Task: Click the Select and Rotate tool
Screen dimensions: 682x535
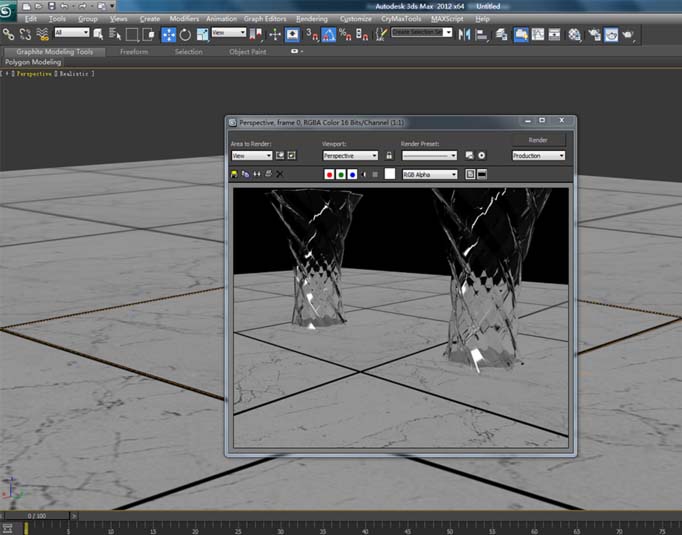Action: click(x=186, y=34)
